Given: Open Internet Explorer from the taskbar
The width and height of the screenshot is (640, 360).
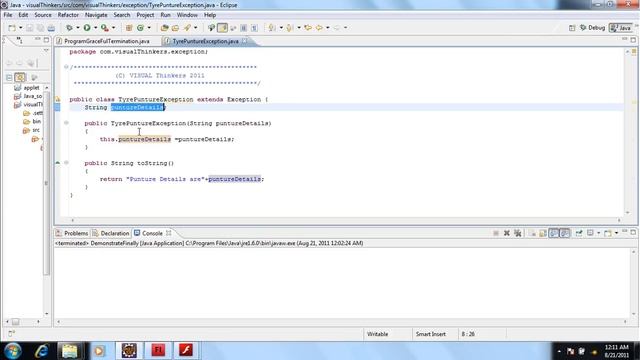Looking at the screenshot, I should click(41, 351).
